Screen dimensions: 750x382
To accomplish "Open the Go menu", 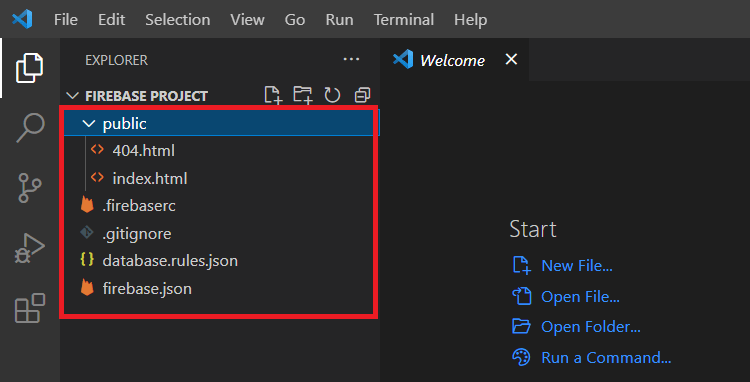I will [295, 20].
